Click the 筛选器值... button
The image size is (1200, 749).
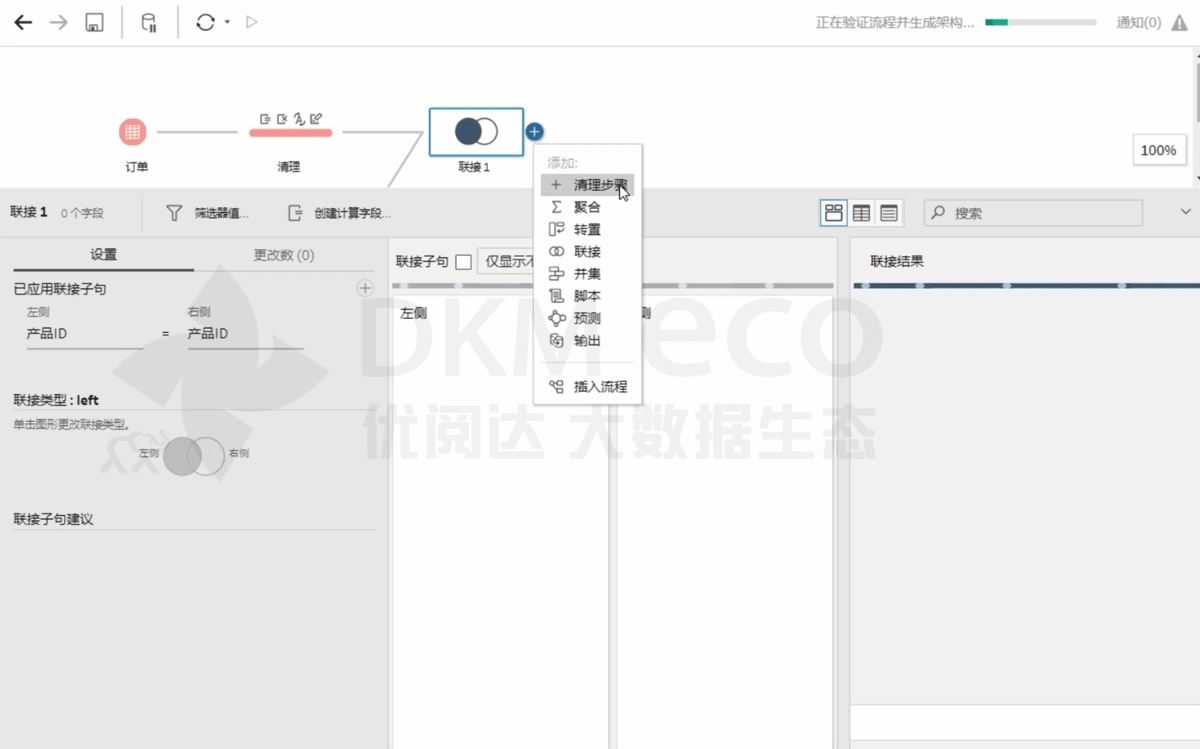(208, 213)
